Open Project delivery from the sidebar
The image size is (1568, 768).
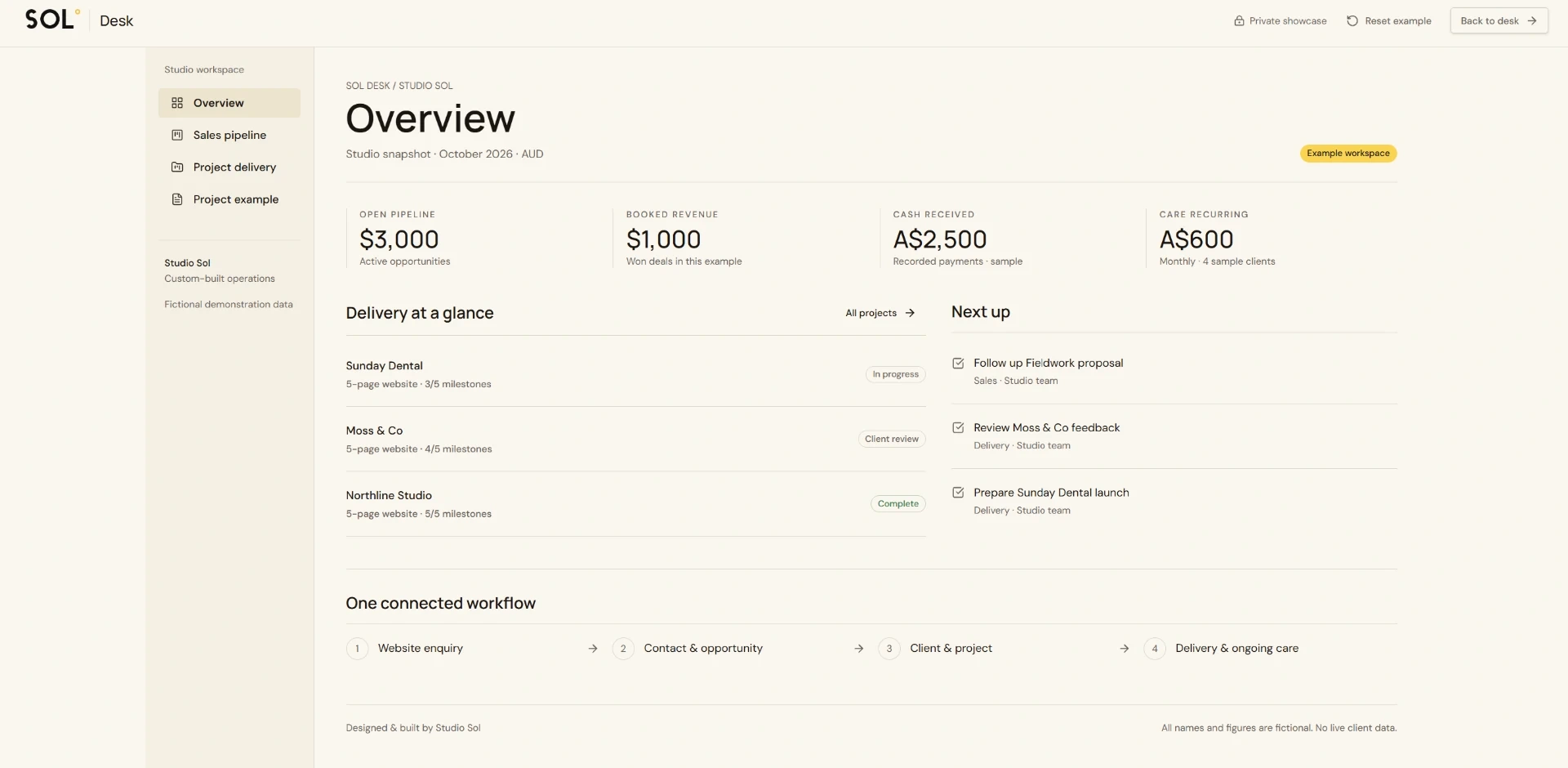[x=229, y=167]
